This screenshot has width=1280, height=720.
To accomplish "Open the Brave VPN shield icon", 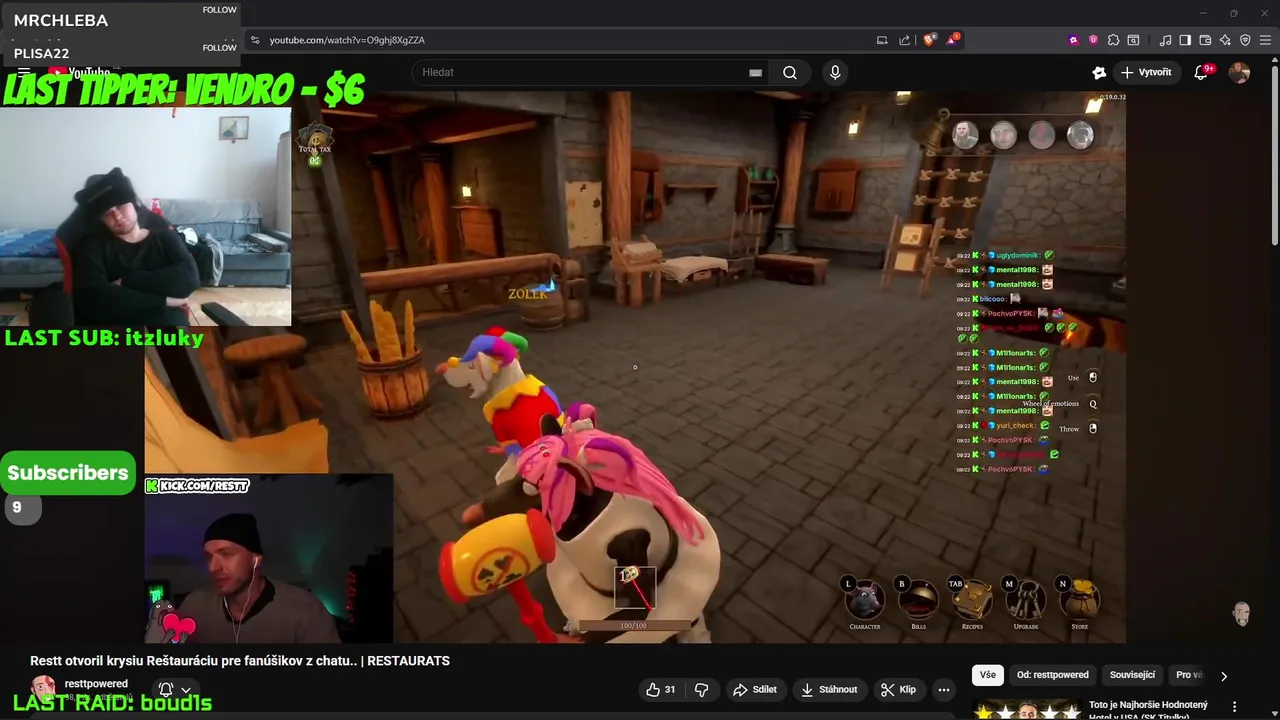I will coord(1245,40).
